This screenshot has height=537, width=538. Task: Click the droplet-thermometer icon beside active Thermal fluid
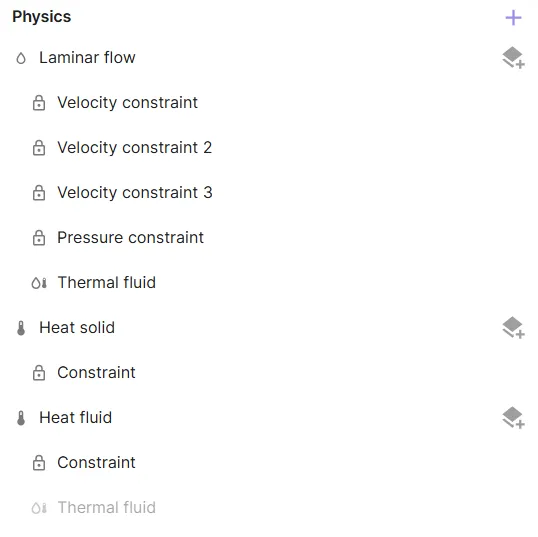(x=39, y=283)
